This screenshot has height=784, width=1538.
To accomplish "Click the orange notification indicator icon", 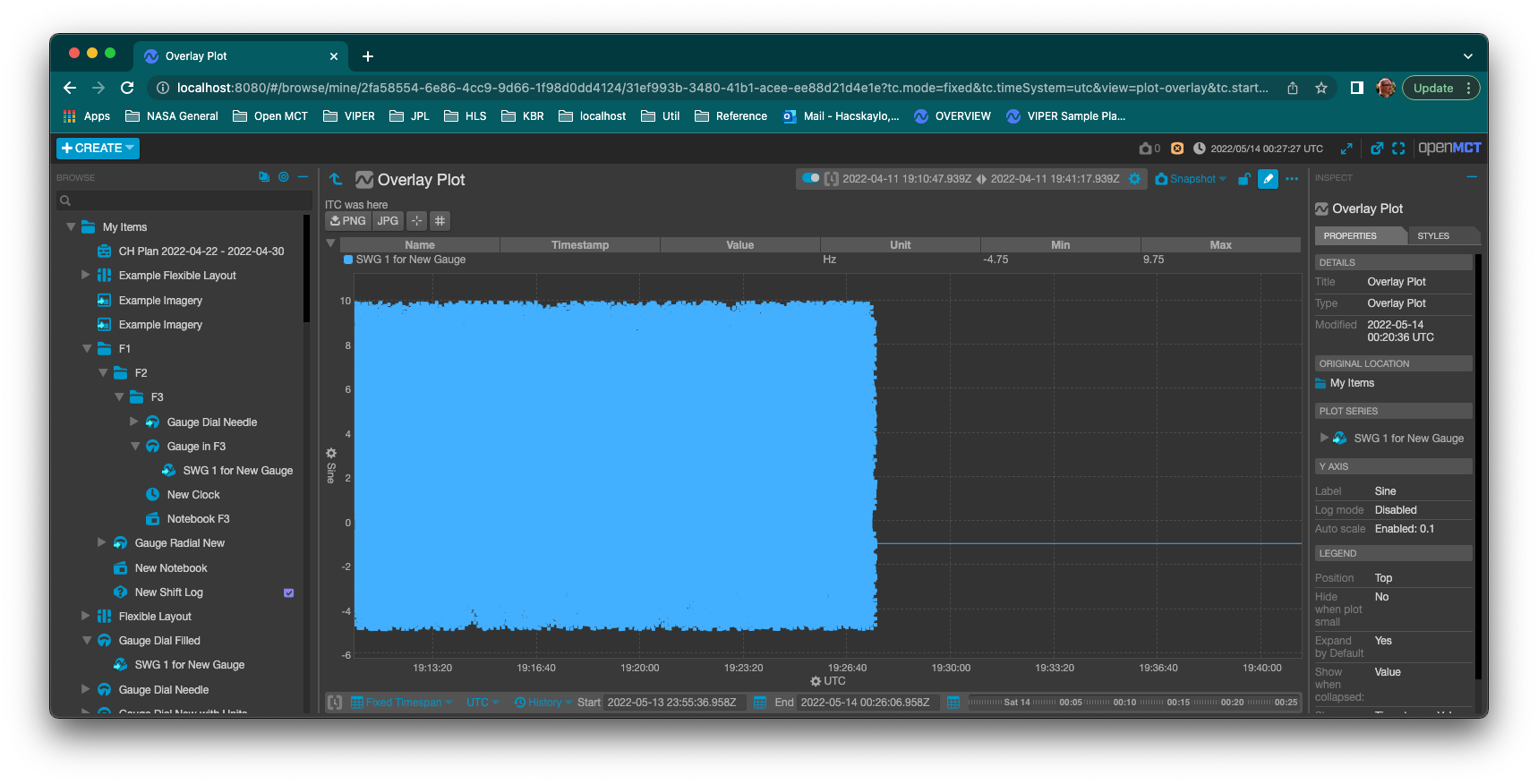I will [x=1177, y=149].
